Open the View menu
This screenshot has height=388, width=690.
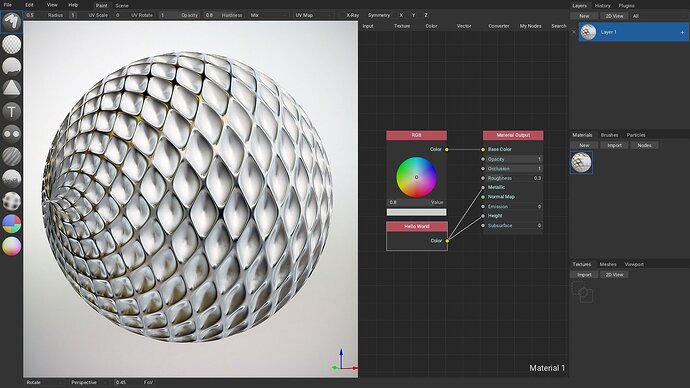point(52,5)
